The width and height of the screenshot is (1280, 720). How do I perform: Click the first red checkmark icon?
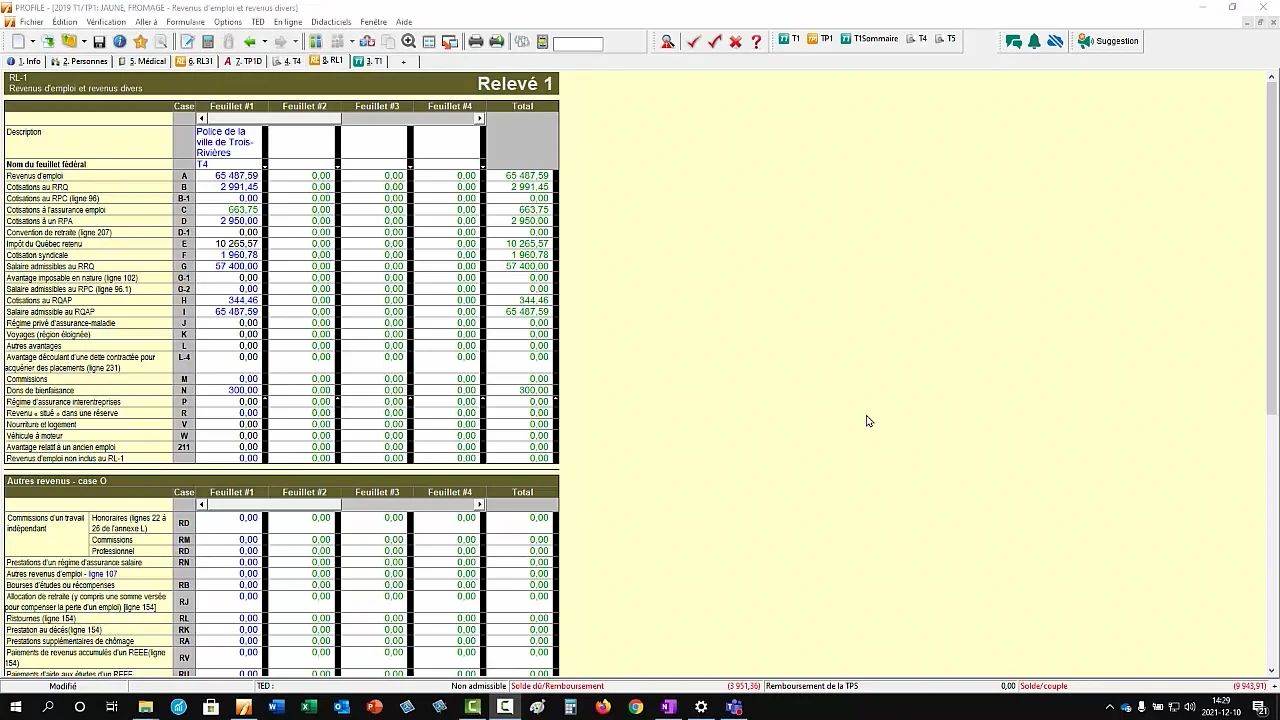(693, 42)
